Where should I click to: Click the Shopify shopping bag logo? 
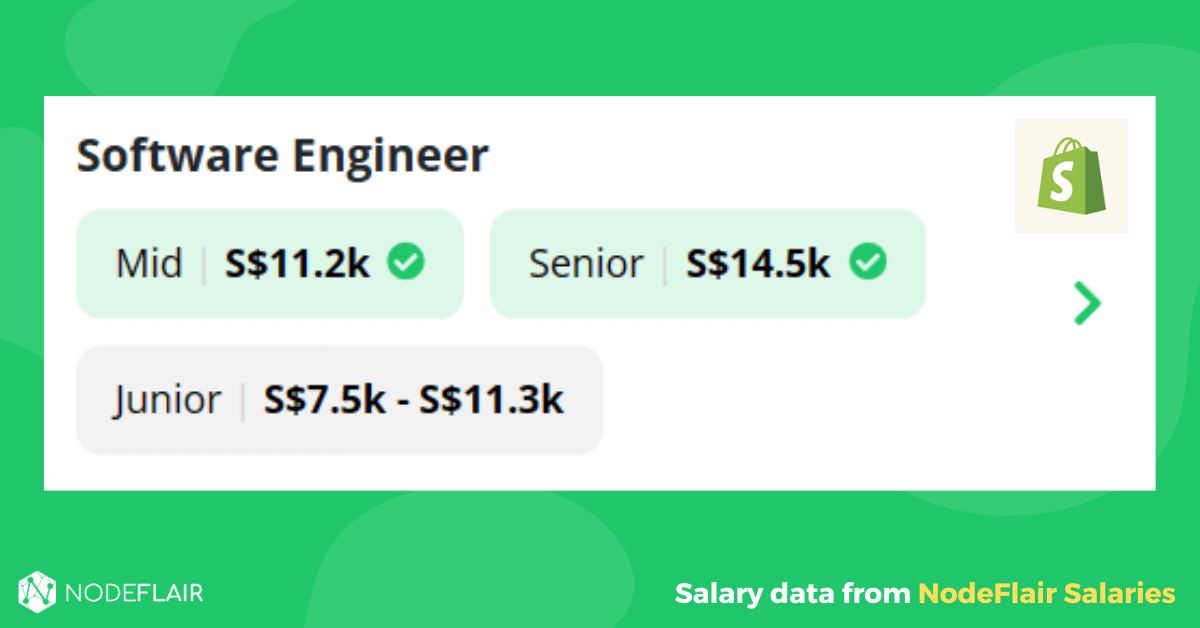[x=1071, y=176]
